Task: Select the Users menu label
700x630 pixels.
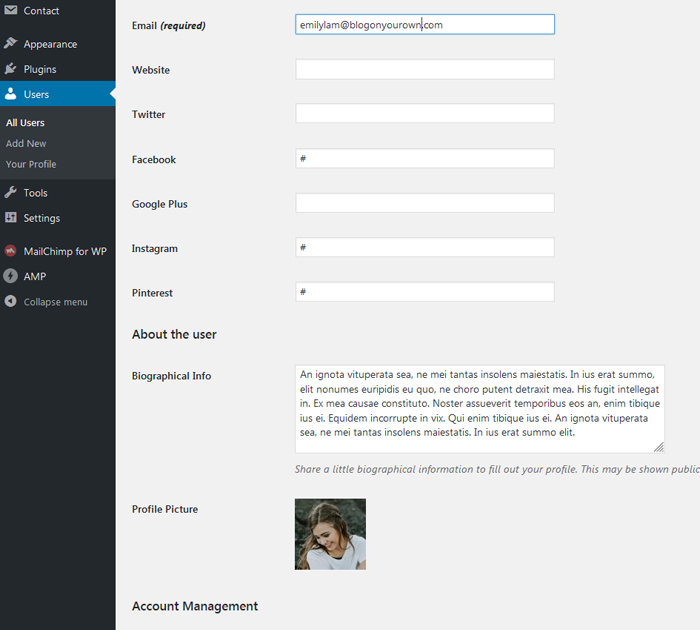Action: (36, 94)
